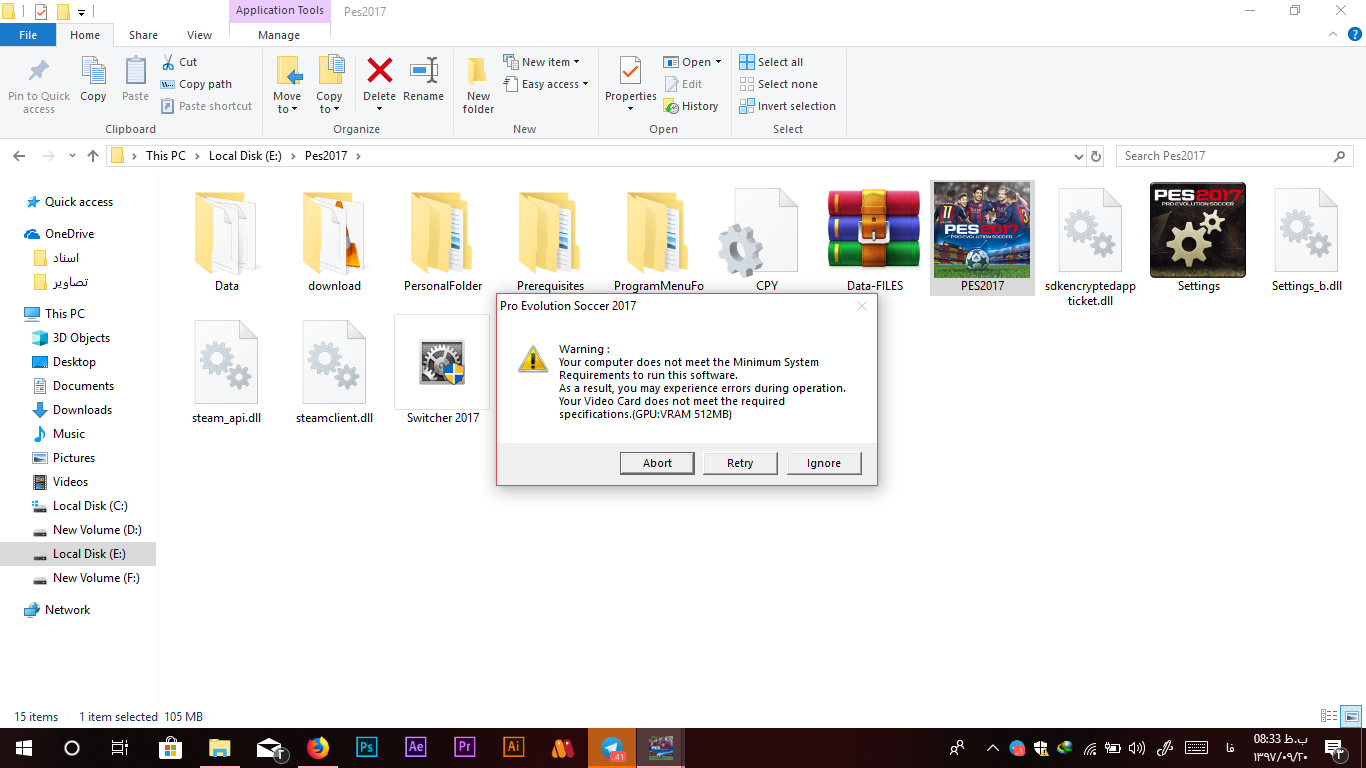
Task: Click the Rename ribbon icon
Action: pyautogui.click(x=424, y=70)
